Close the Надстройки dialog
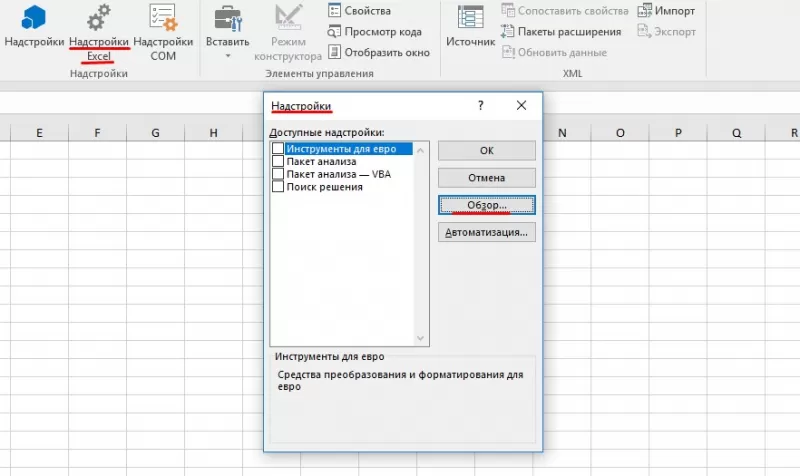The width and height of the screenshot is (800, 476). click(x=521, y=106)
